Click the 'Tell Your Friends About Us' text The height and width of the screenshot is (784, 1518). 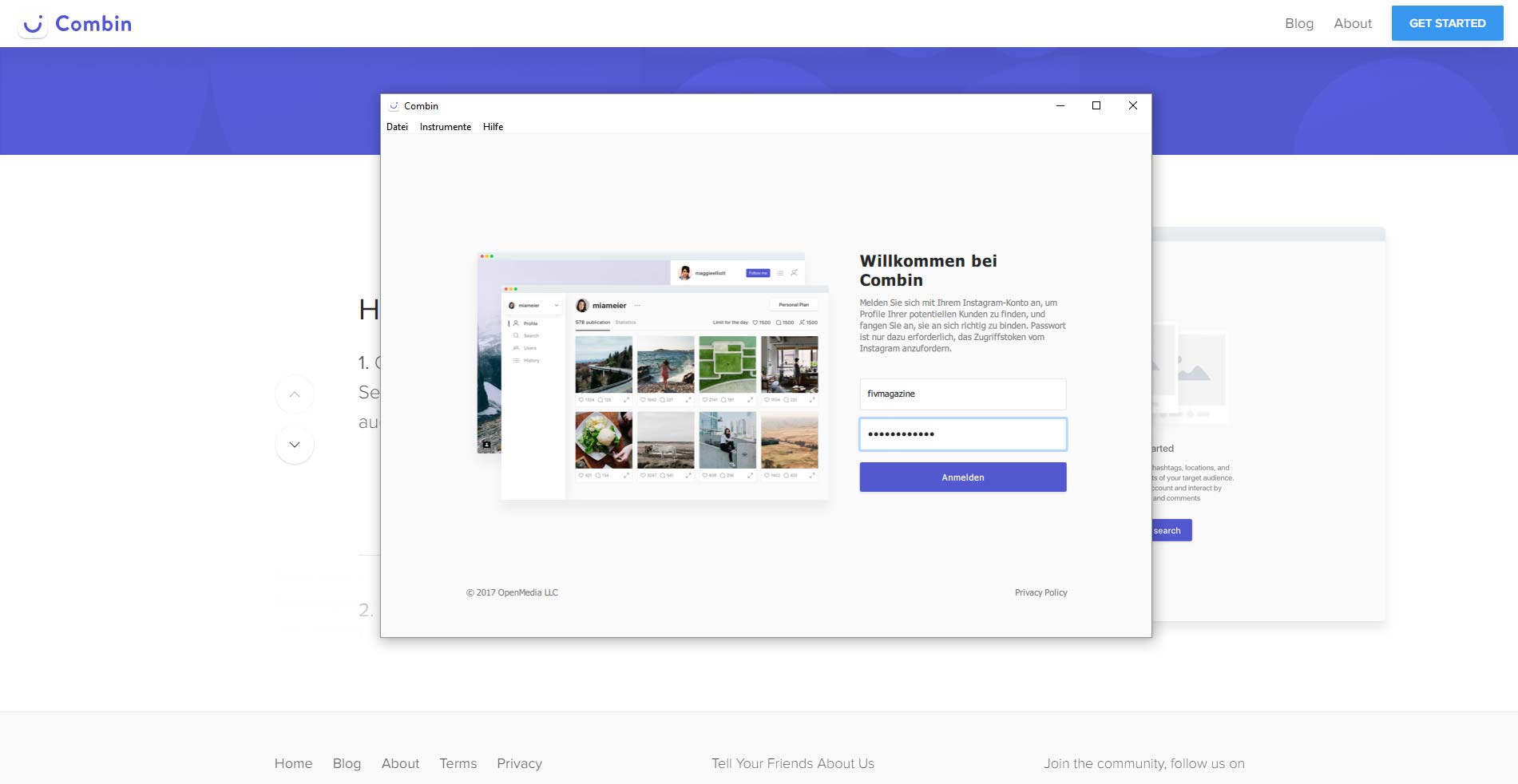793,763
